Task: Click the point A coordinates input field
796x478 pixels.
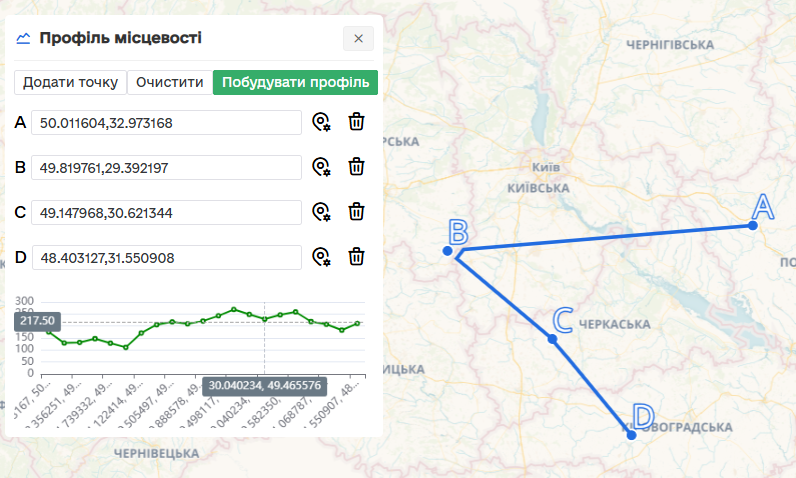Action: click(x=166, y=122)
